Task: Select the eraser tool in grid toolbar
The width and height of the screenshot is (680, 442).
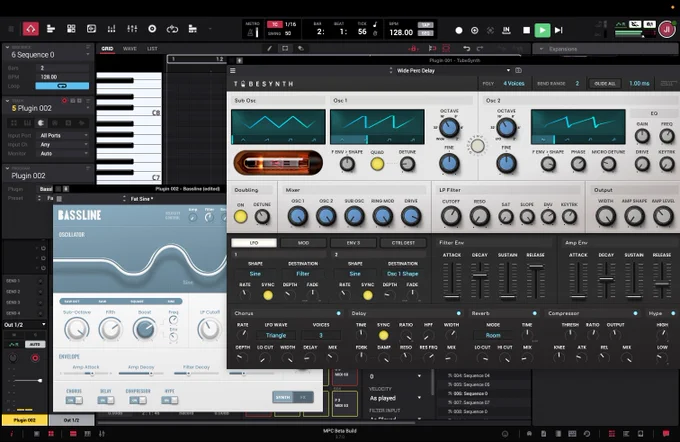Action: coord(301,49)
